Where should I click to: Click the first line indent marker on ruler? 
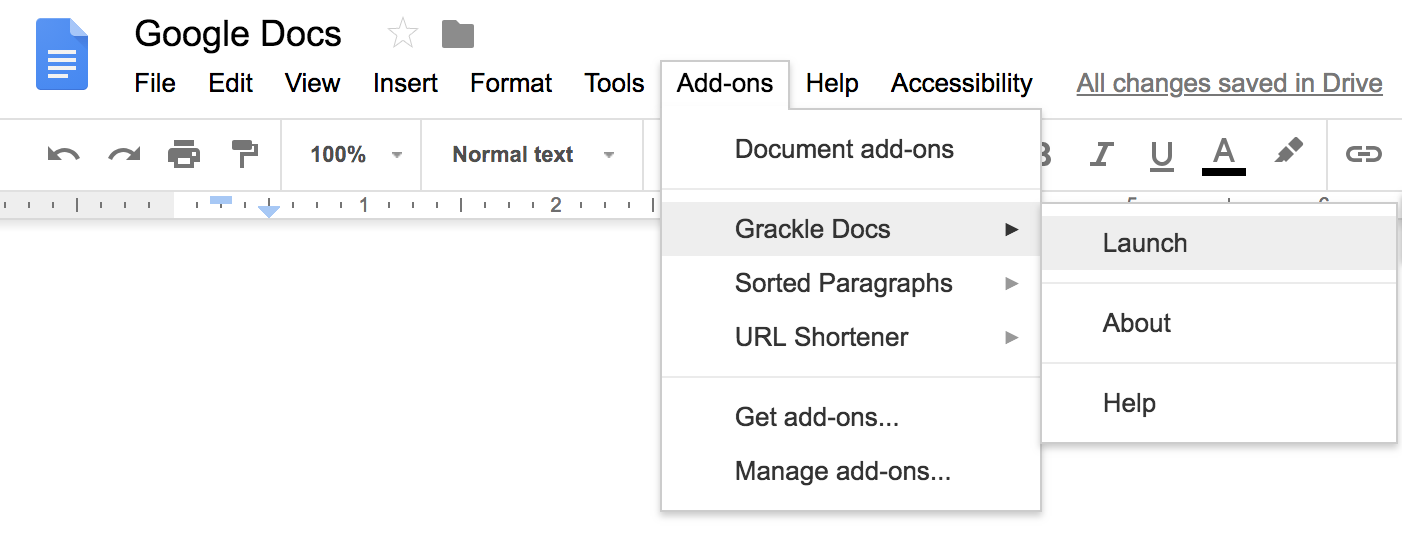221,200
